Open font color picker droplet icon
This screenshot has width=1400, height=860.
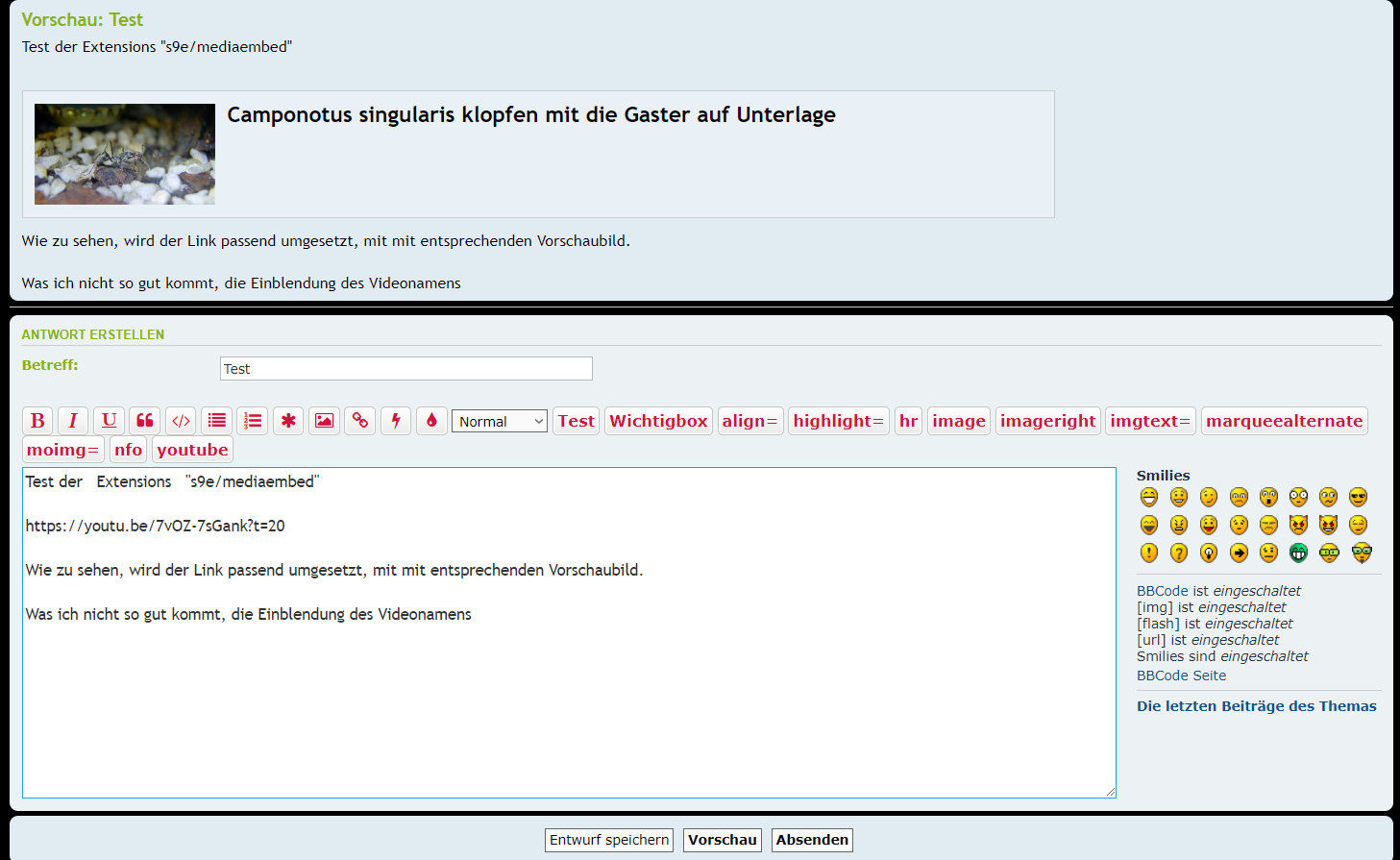(x=431, y=421)
